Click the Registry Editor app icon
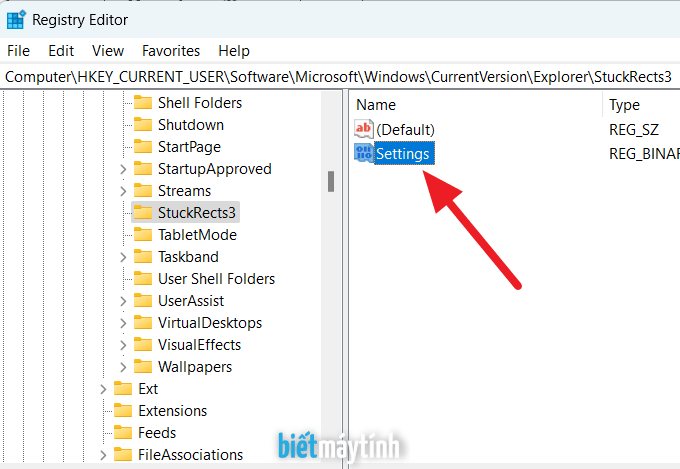The width and height of the screenshot is (680, 469). coord(16,20)
